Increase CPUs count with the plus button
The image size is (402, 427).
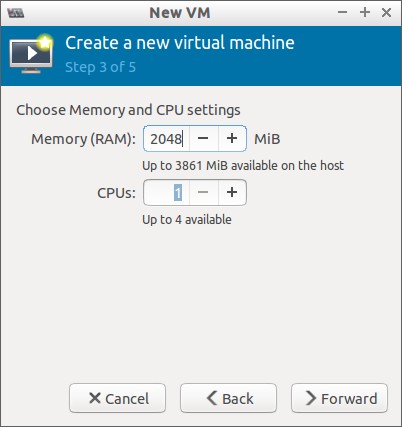pos(232,192)
